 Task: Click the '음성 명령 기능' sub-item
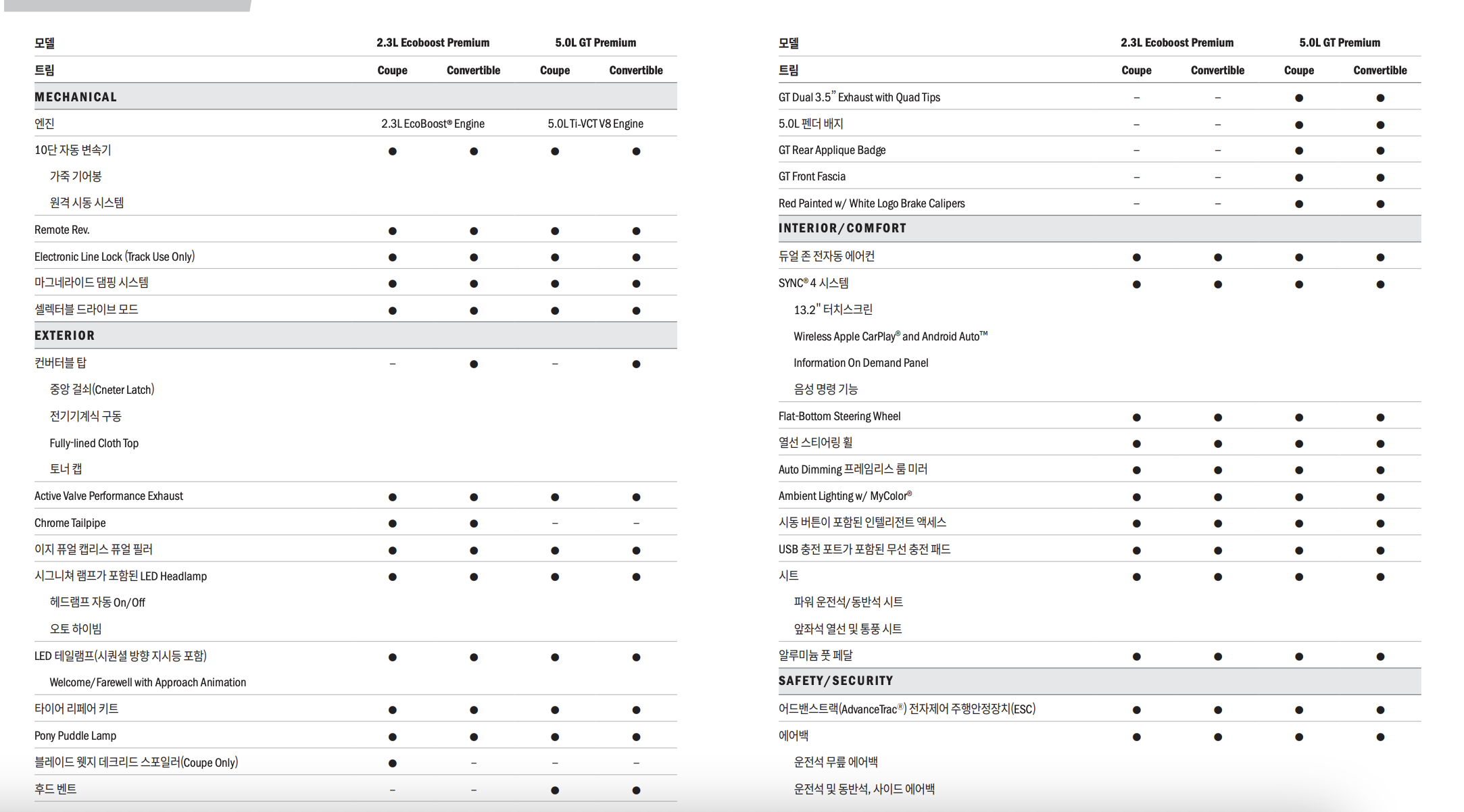pyautogui.click(x=826, y=389)
